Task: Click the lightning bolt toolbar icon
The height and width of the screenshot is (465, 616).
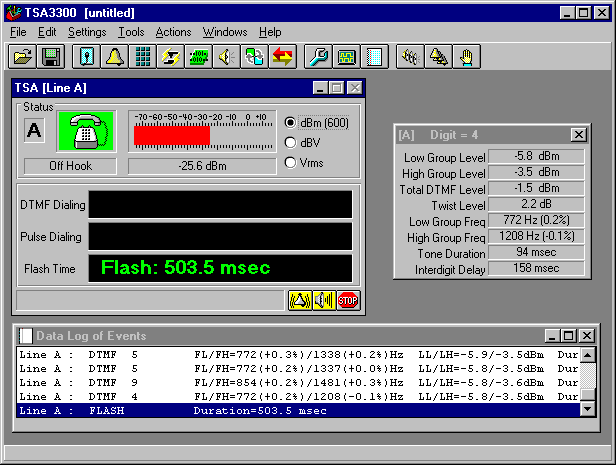Action: [170, 57]
